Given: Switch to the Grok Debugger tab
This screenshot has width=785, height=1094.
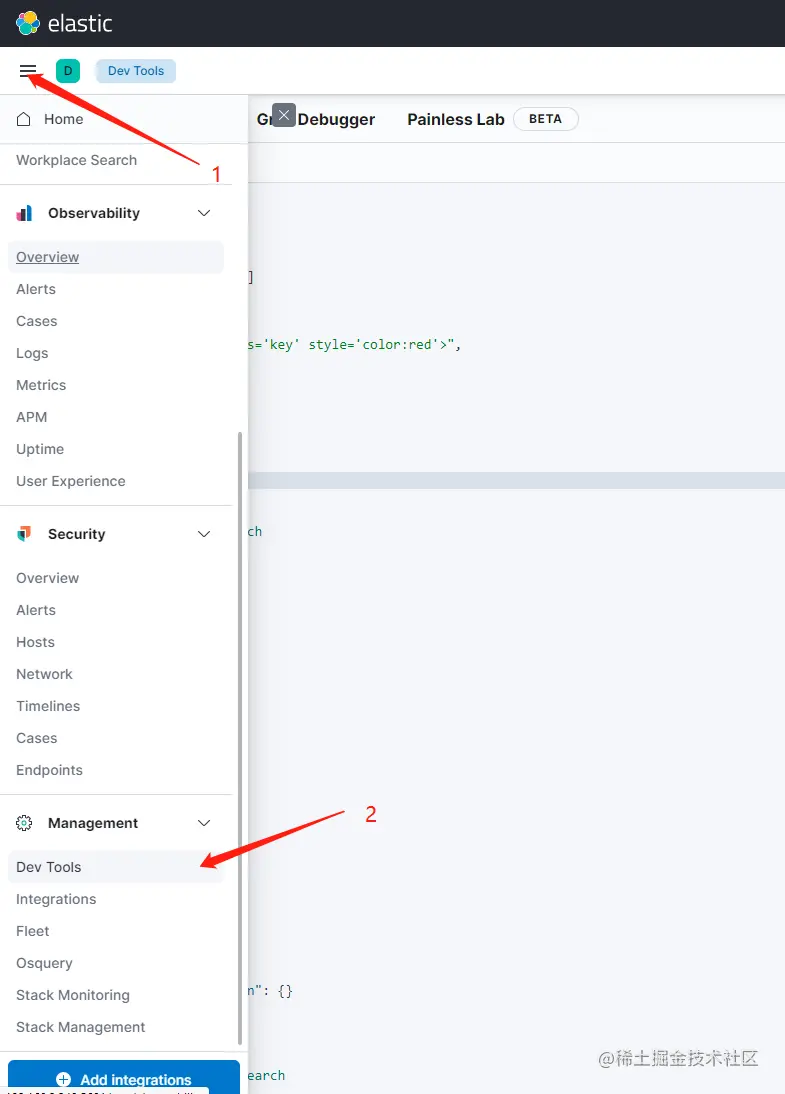Looking at the screenshot, I should 316,119.
